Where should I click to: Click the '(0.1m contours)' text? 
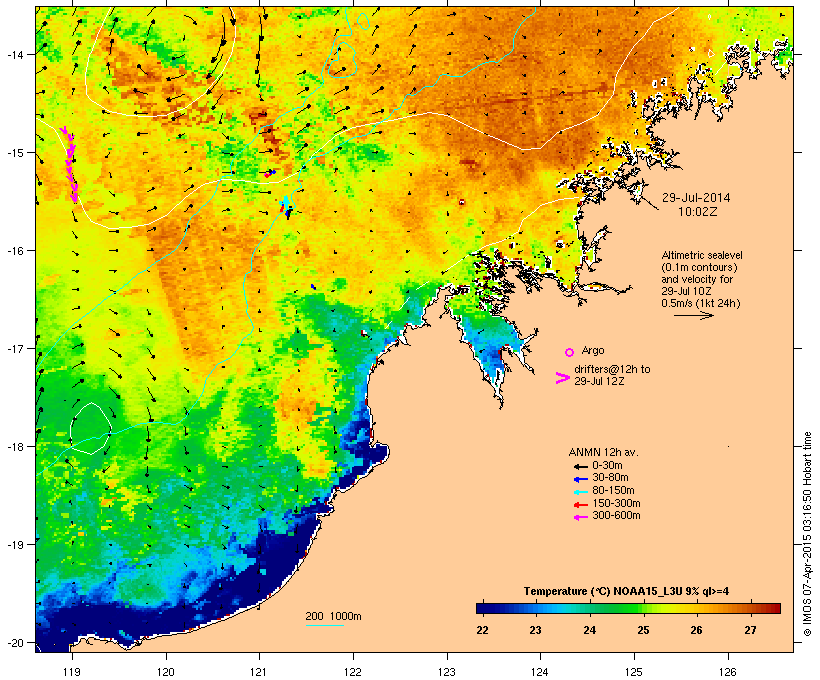click(699, 267)
